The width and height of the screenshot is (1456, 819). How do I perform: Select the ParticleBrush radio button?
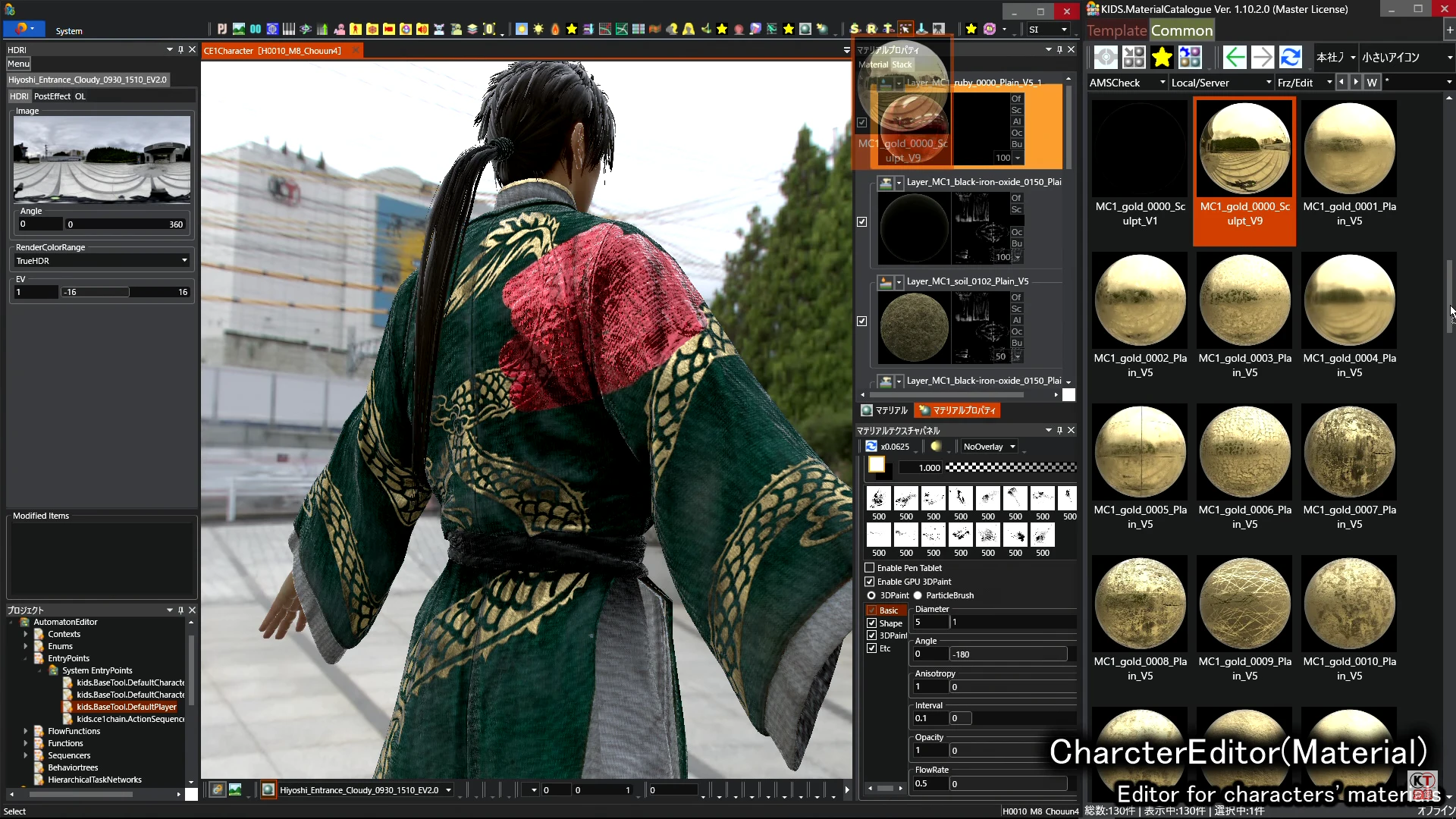[x=918, y=595]
